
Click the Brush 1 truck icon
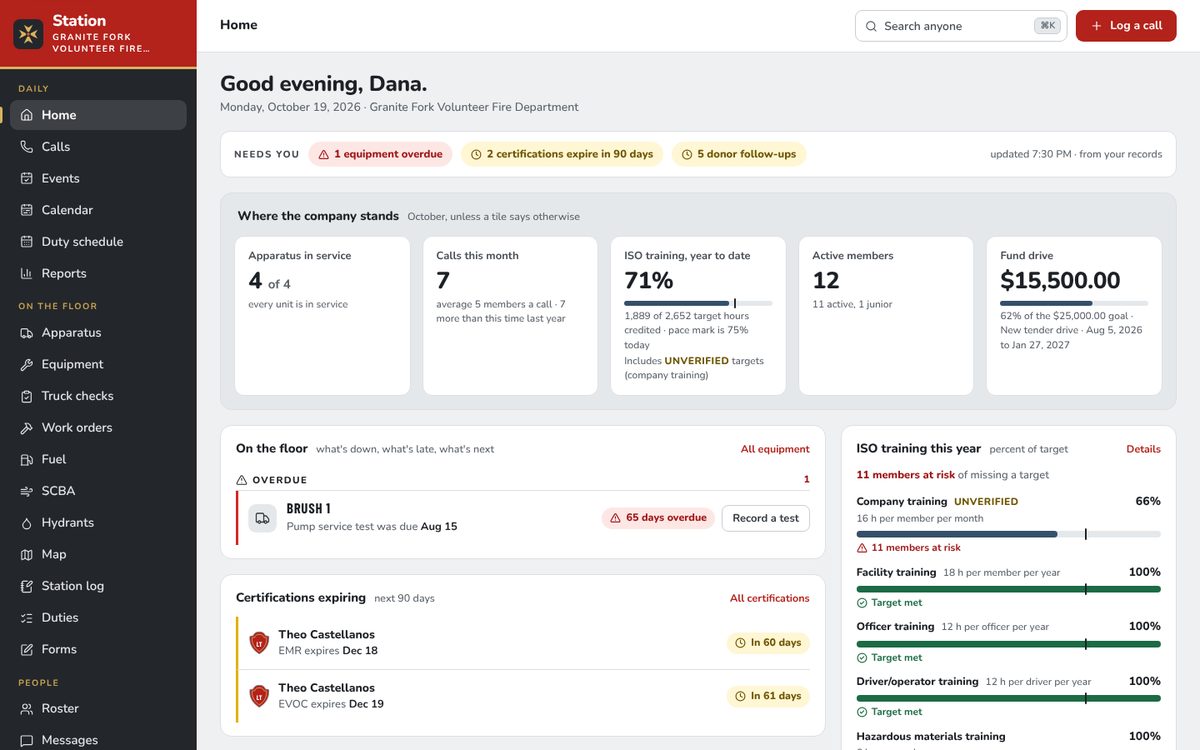click(x=262, y=518)
